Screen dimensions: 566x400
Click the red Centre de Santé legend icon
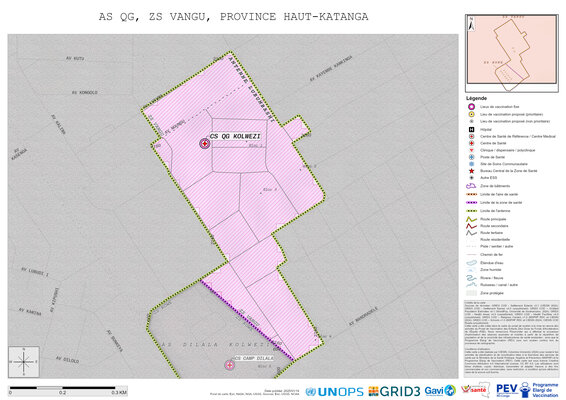[x=471, y=143]
